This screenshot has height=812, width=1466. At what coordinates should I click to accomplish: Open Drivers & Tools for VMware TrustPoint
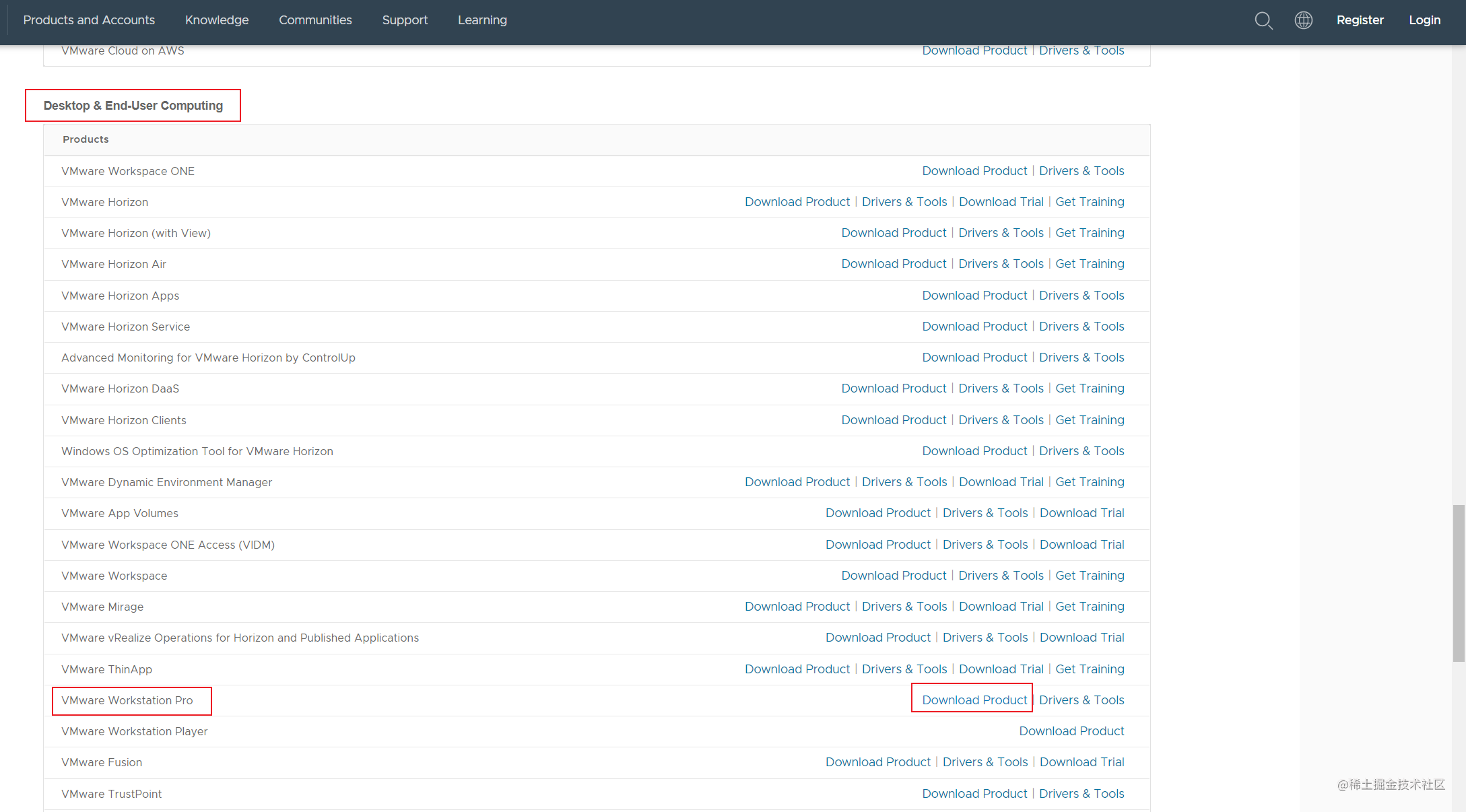tap(1081, 794)
